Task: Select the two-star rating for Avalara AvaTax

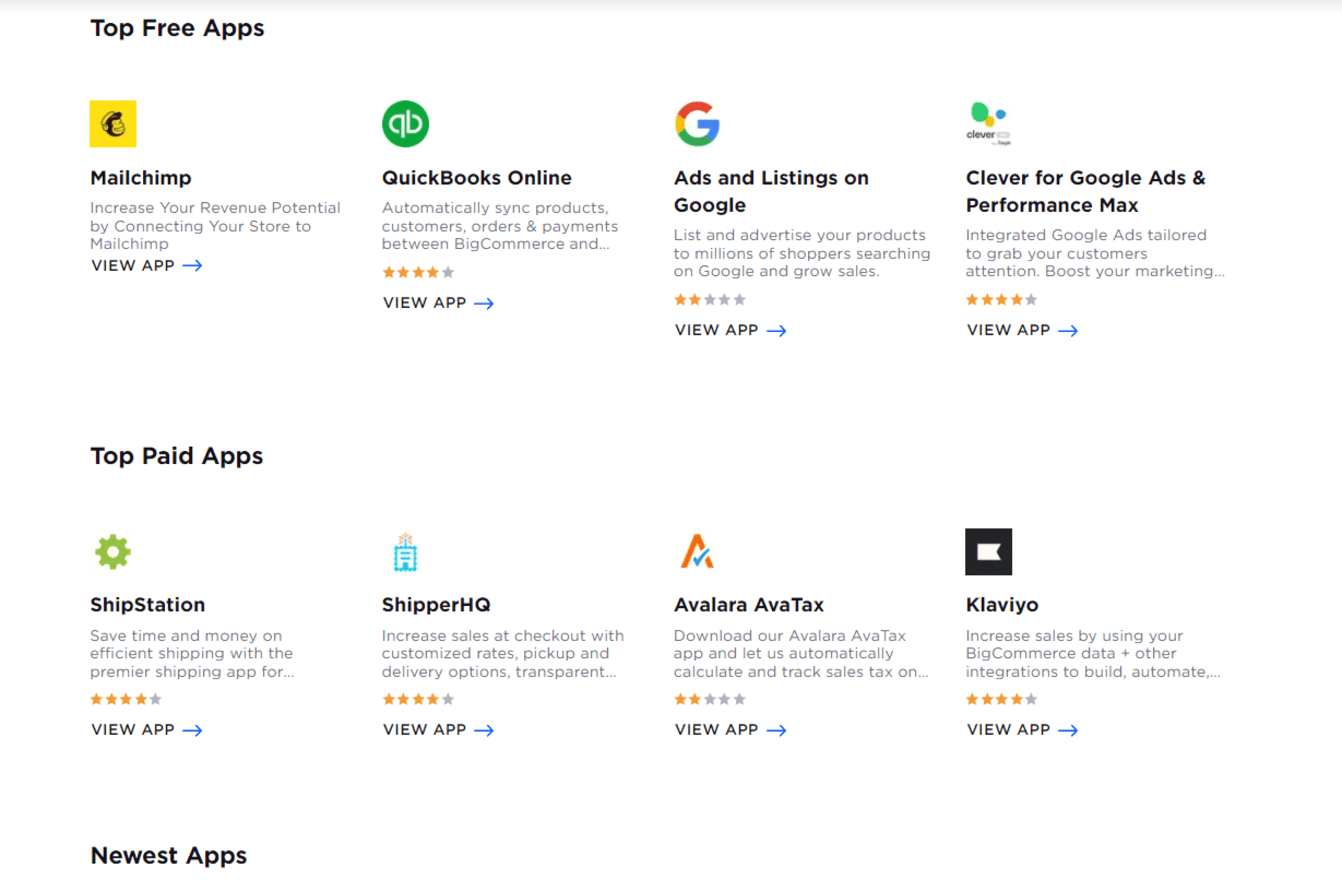Action: click(709, 699)
